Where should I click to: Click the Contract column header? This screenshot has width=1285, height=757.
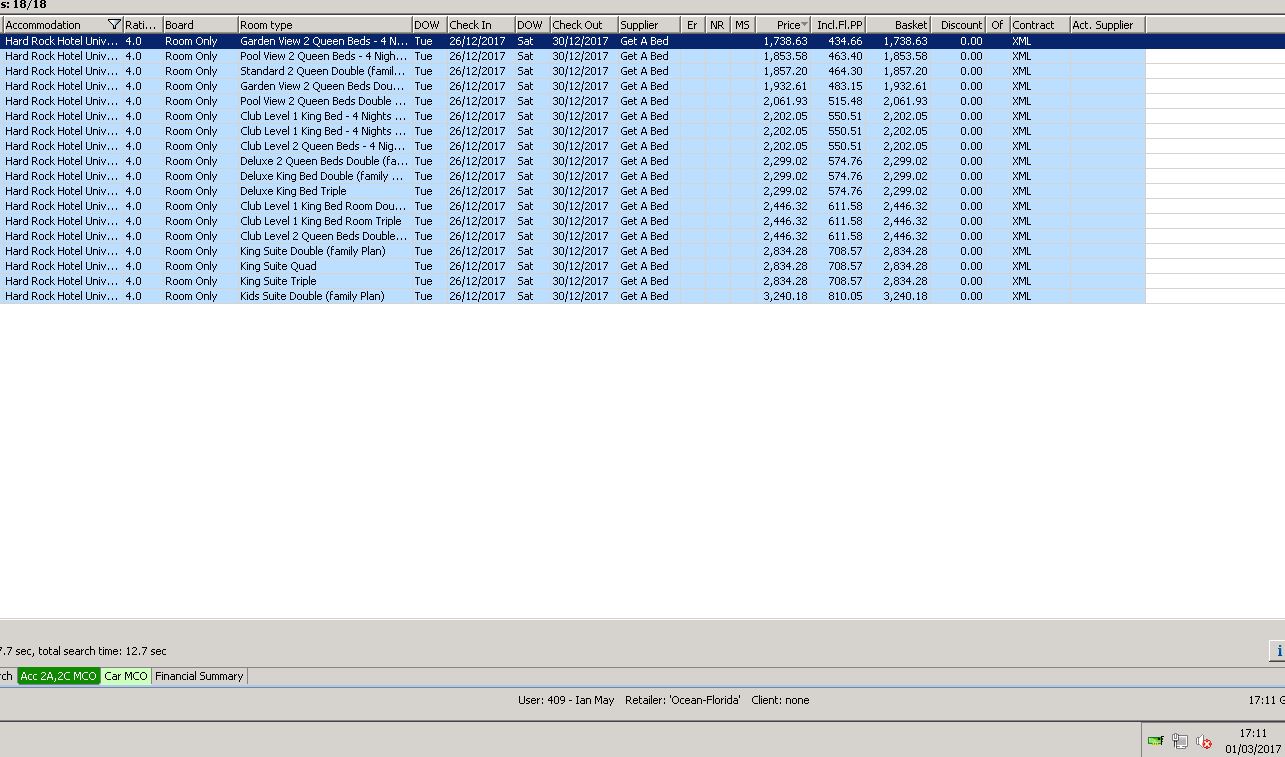coord(1039,25)
